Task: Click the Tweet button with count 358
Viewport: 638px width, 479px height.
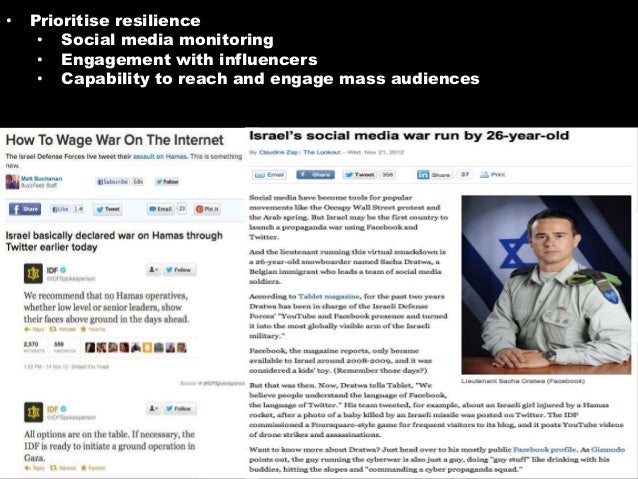Action: 360,175
